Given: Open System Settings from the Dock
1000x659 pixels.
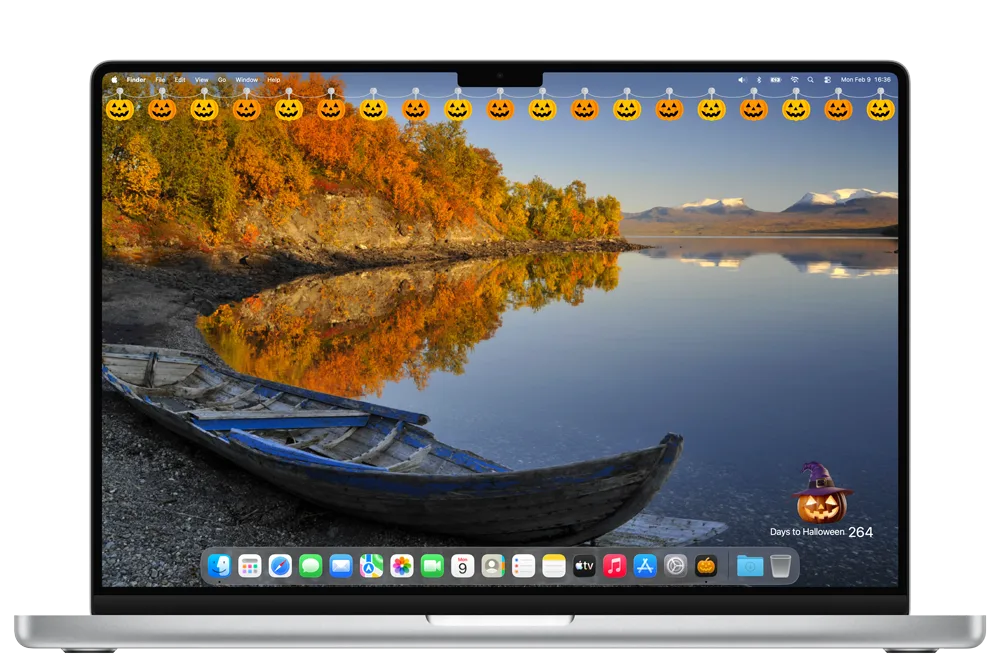Looking at the screenshot, I should click(x=675, y=566).
